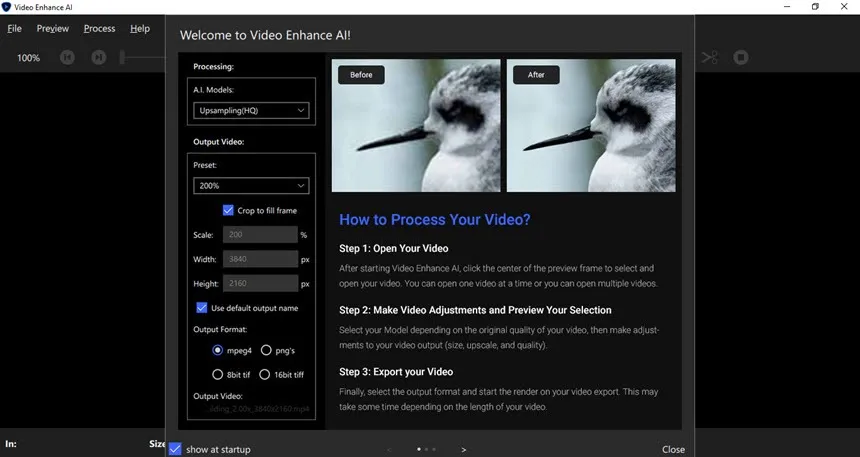Open the Help menu
The width and height of the screenshot is (860, 457).
pyautogui.click(x=140, y=29)
